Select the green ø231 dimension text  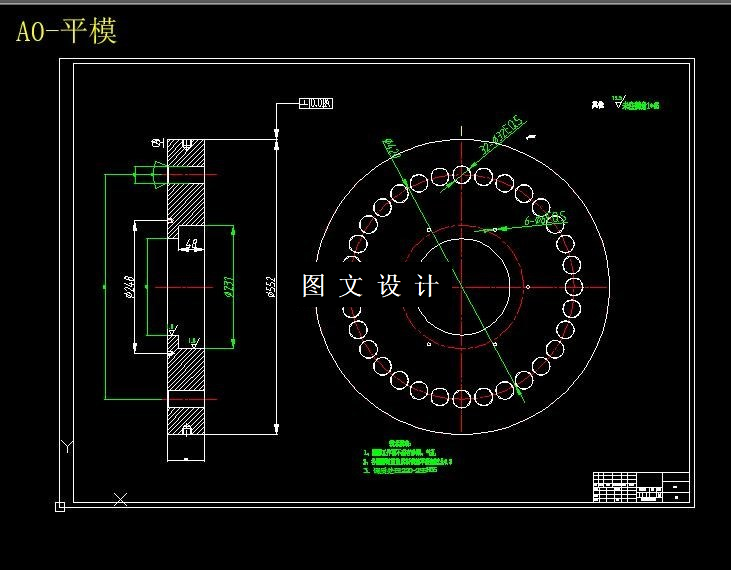coord(228,287)
